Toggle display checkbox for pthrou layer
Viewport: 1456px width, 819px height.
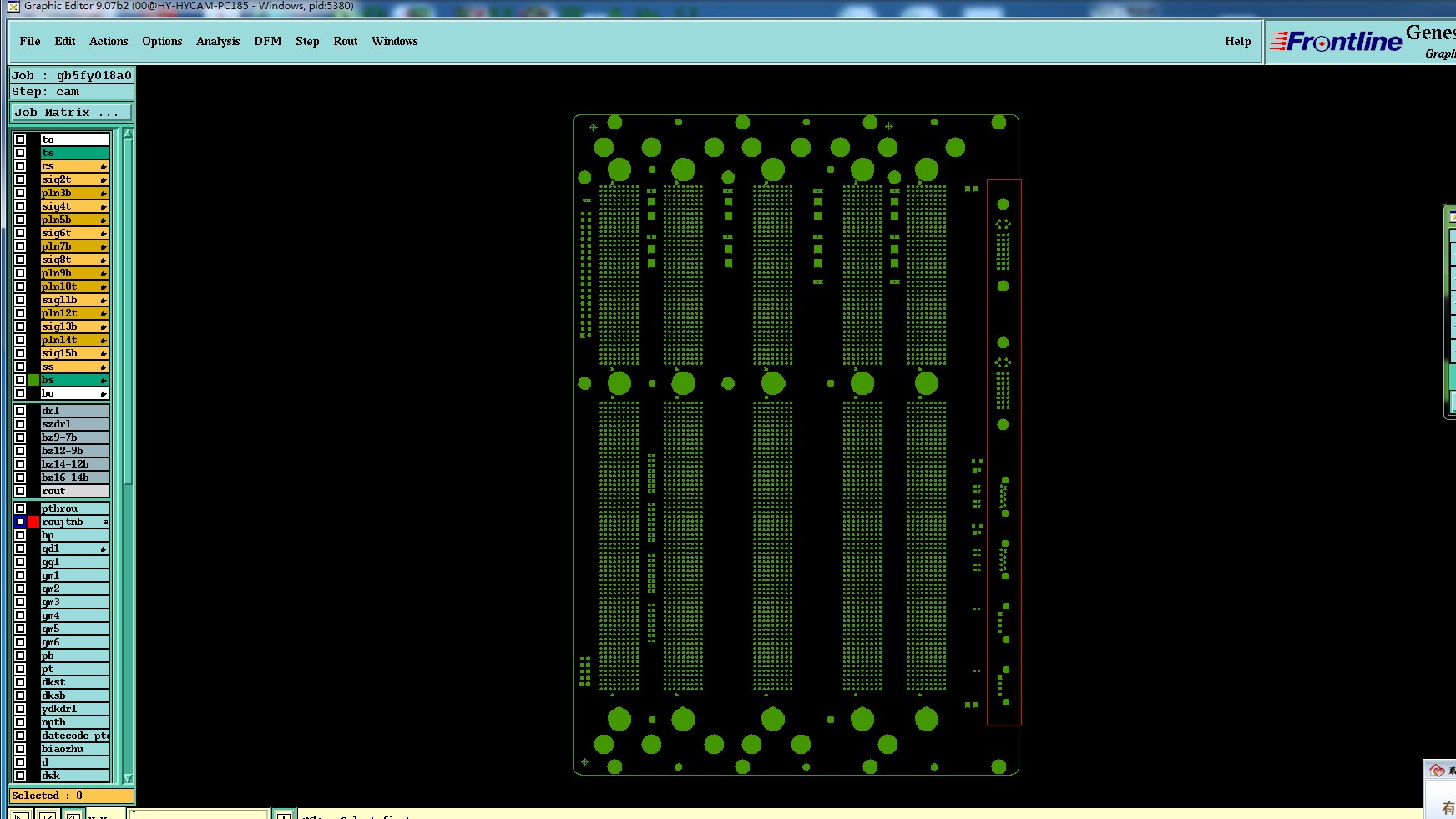coord(20,508)
